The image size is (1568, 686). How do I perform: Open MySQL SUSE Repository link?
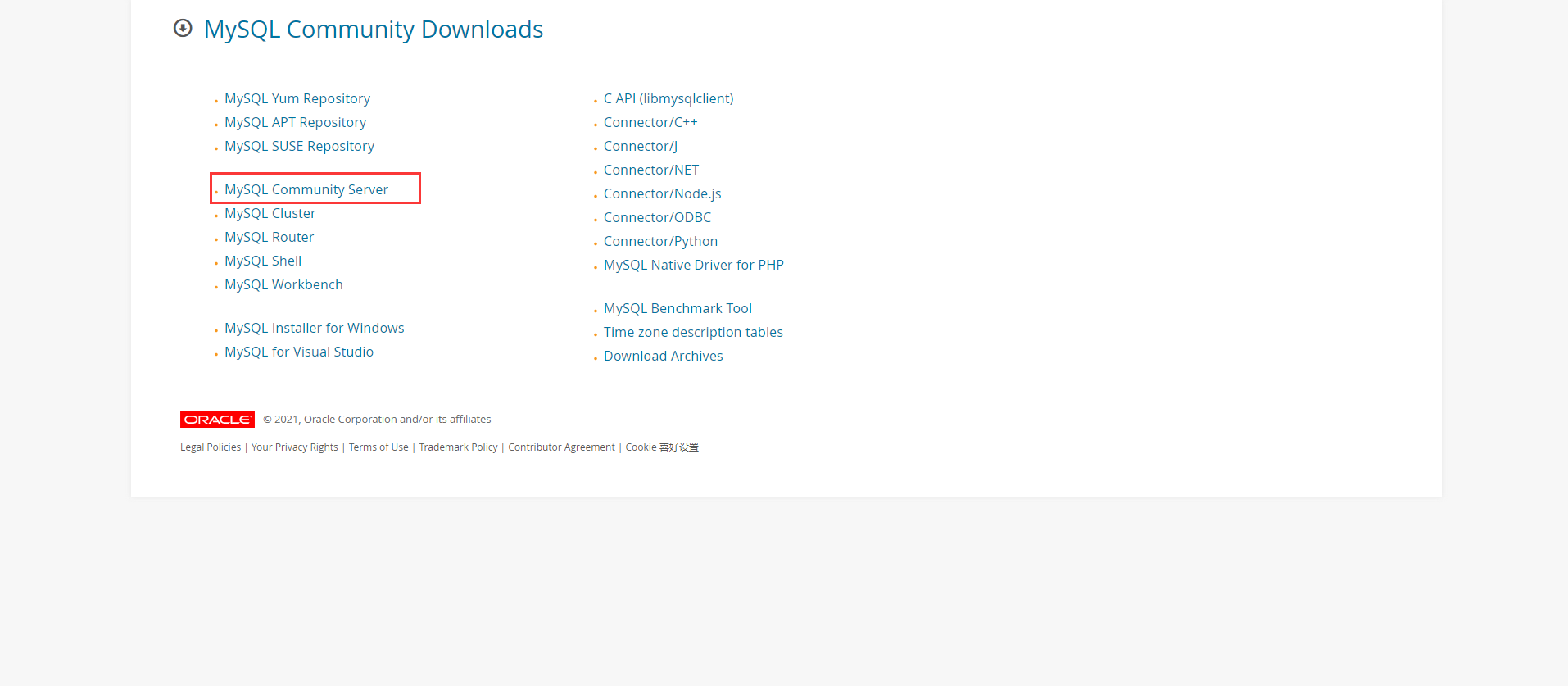(x=299, y=146)
